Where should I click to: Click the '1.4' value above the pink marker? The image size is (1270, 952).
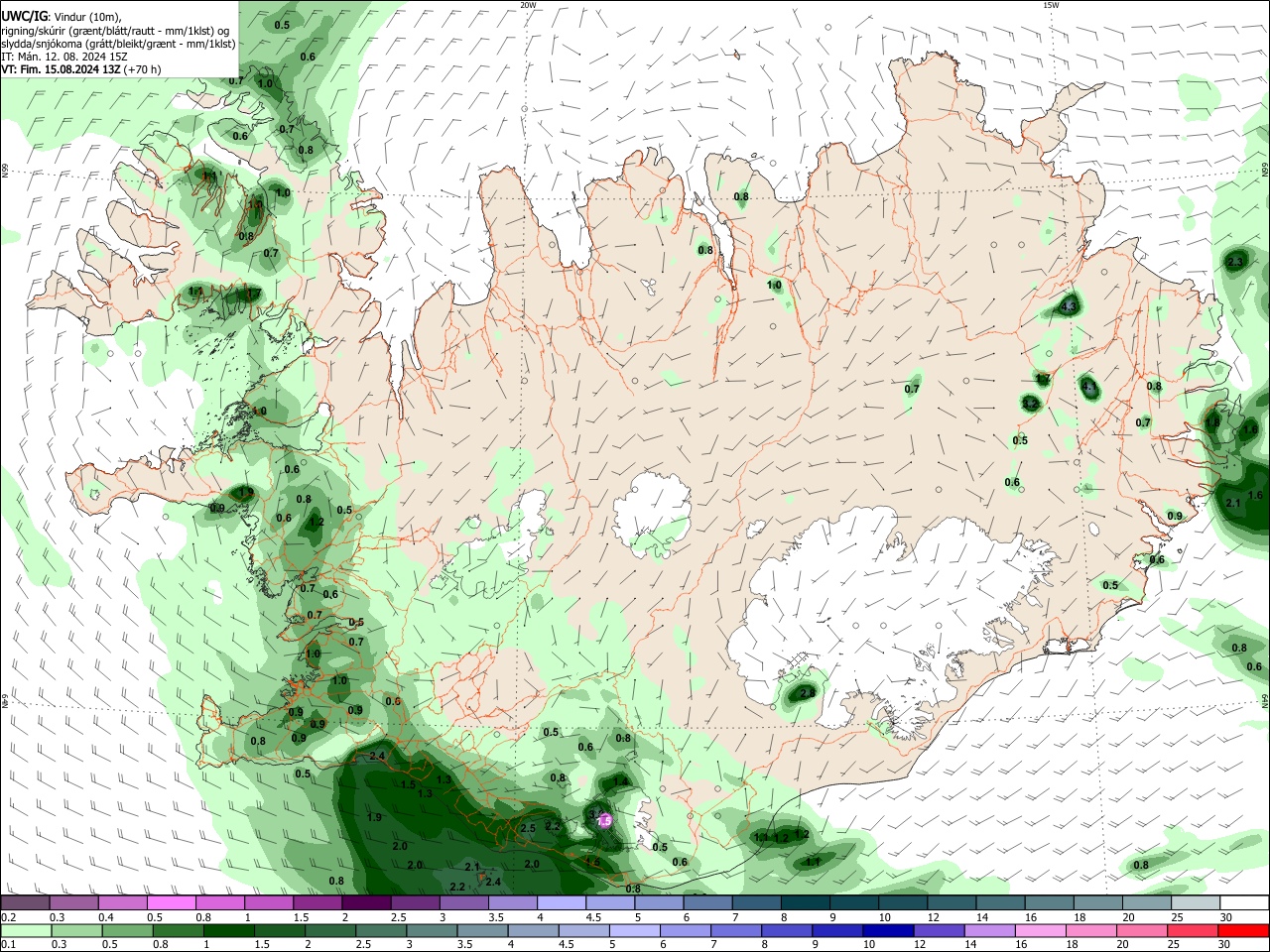(x=620, y=781)
